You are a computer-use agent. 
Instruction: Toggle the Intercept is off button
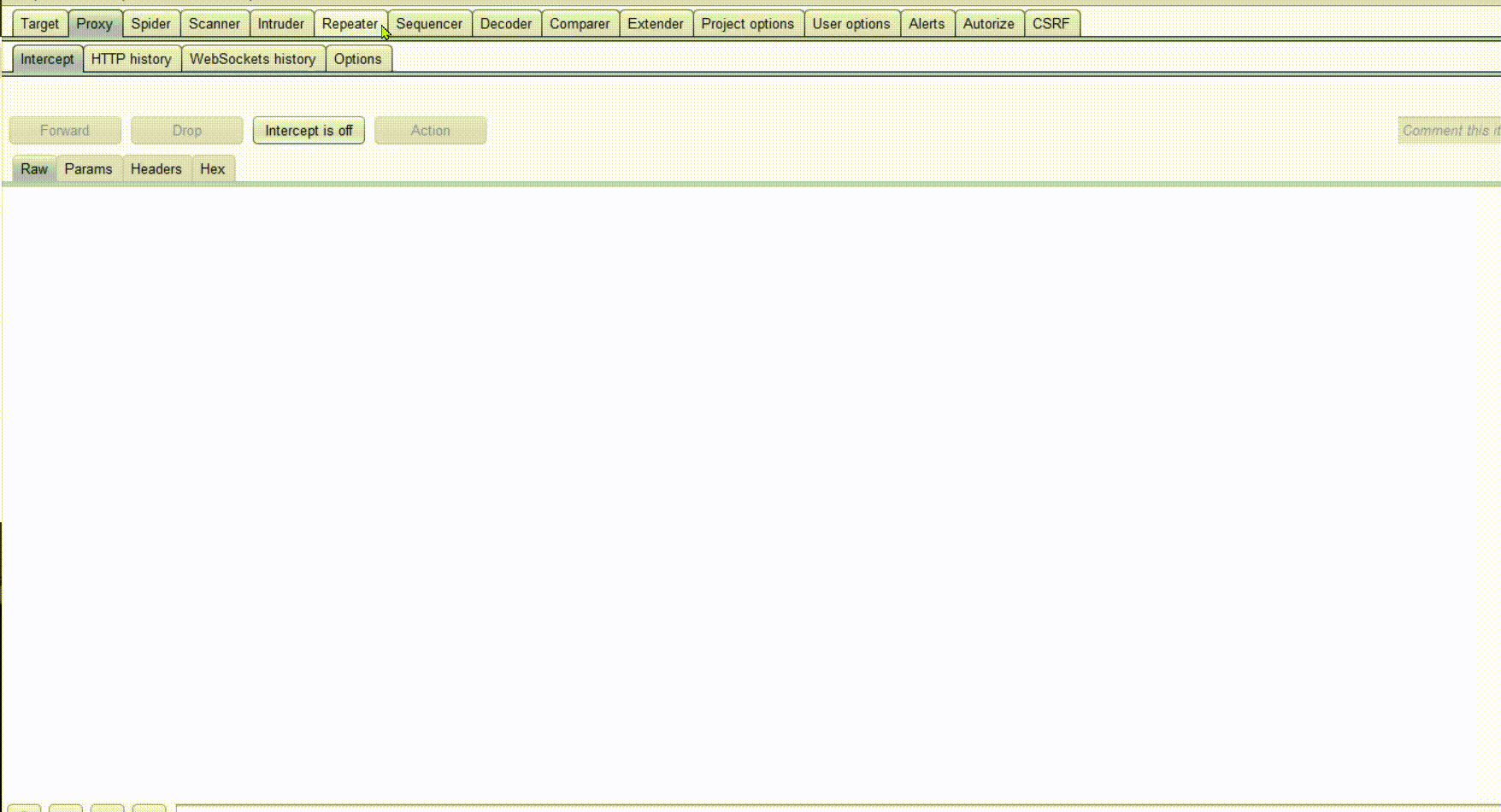tap(309, 131)
